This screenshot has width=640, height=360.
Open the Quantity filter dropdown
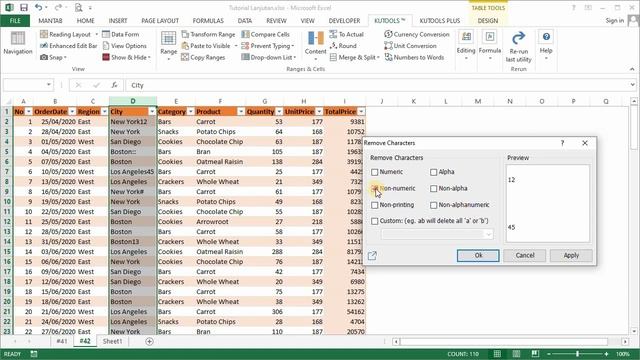(x=279, y=111)
